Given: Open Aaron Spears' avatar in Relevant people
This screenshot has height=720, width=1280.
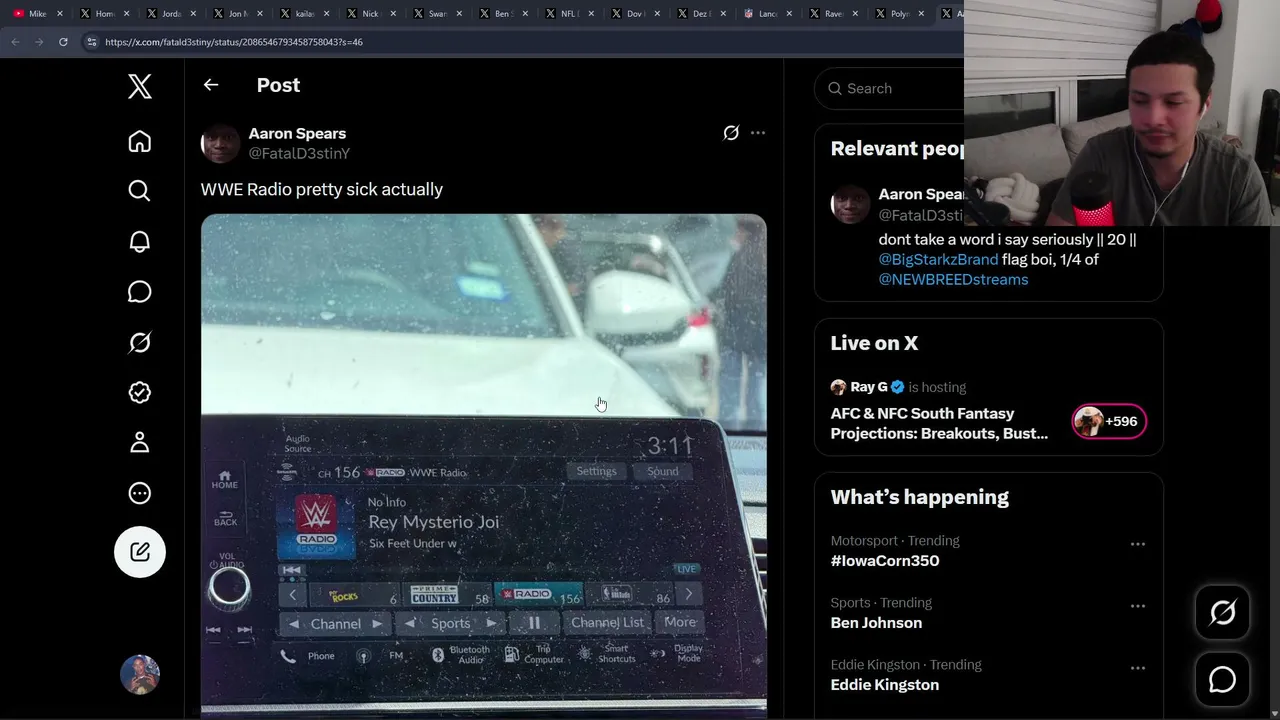Looking at the screenshot, I should [x=850, y=204].
